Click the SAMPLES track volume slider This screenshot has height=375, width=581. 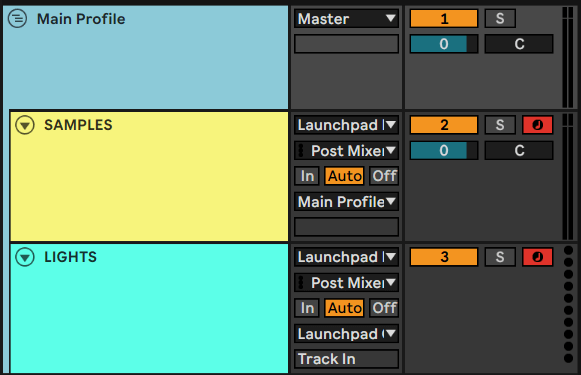444,150
